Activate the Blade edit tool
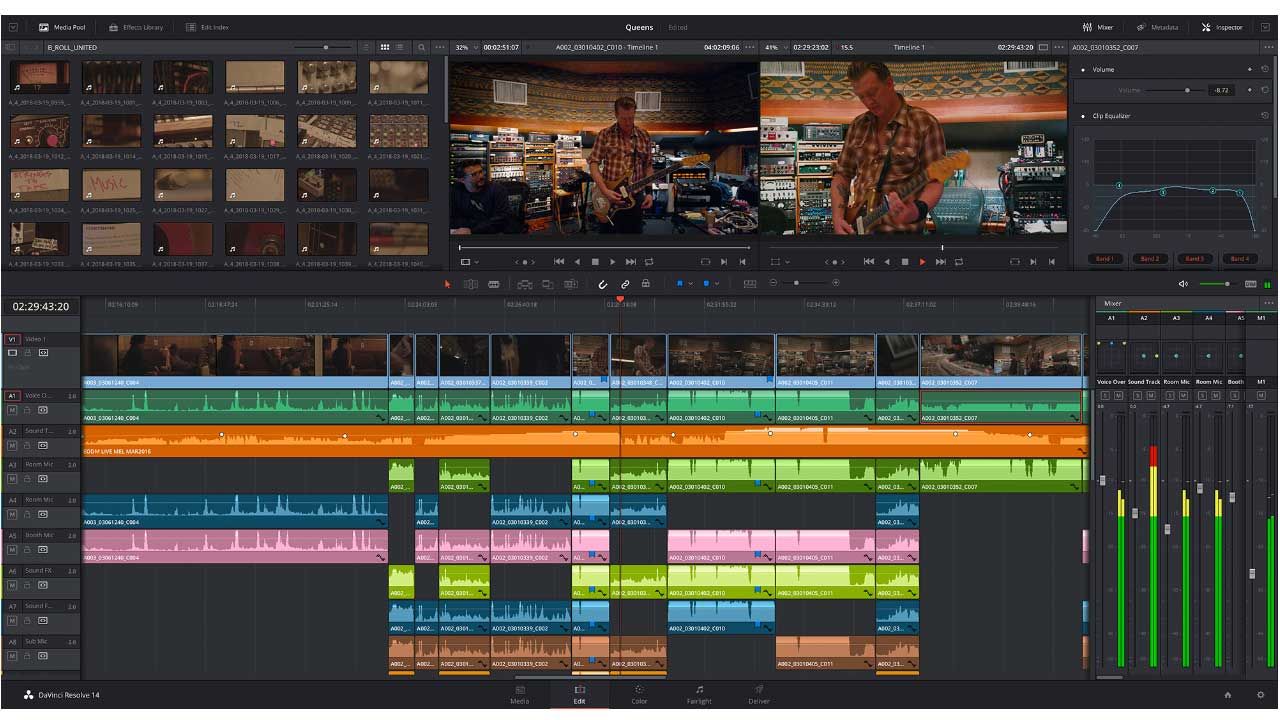Image resolution: width=1280 pixels, height=720 pixels. [x=493, y=284]
